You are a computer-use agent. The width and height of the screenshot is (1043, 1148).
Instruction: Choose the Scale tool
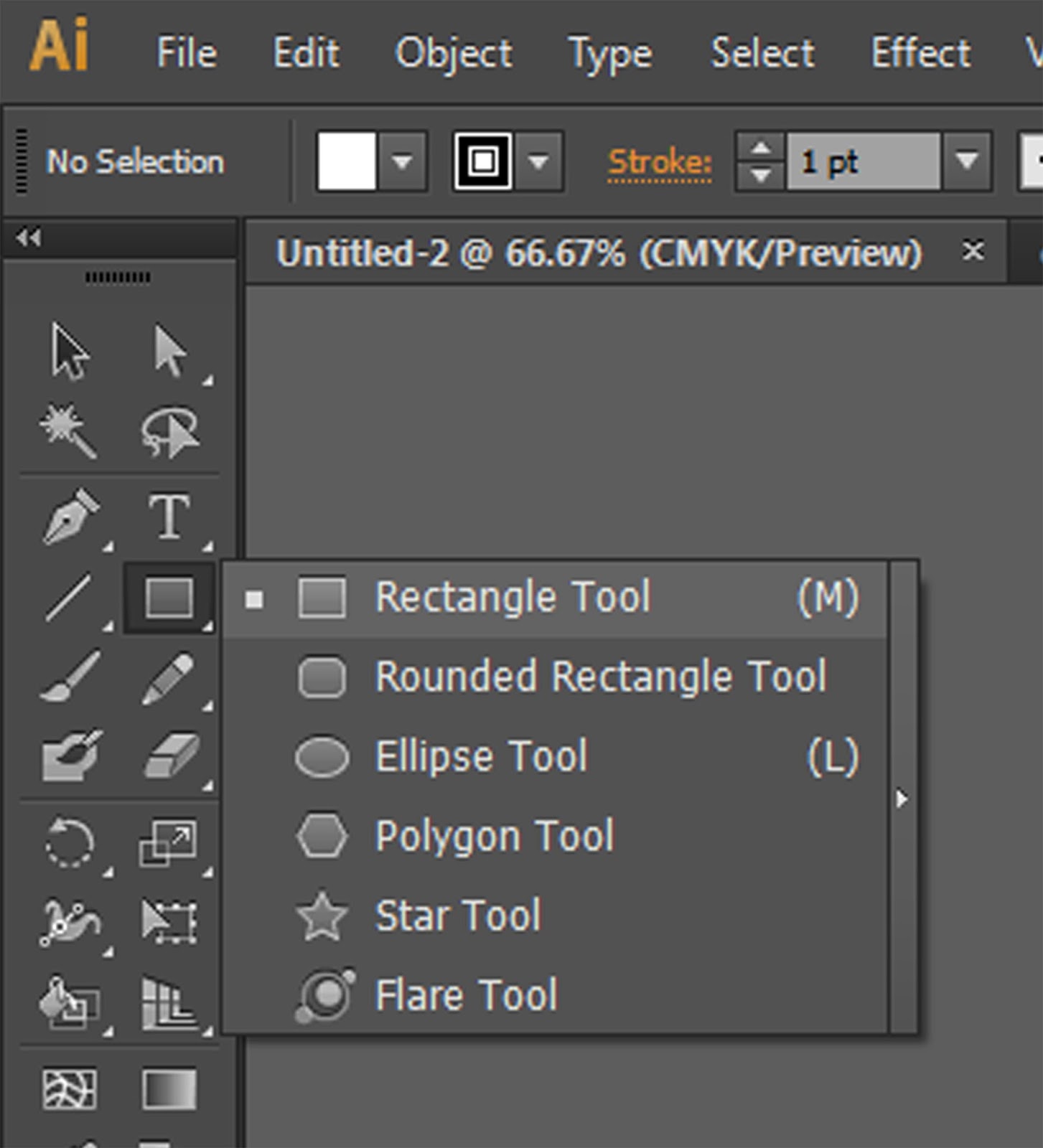[x=168, y=842]
